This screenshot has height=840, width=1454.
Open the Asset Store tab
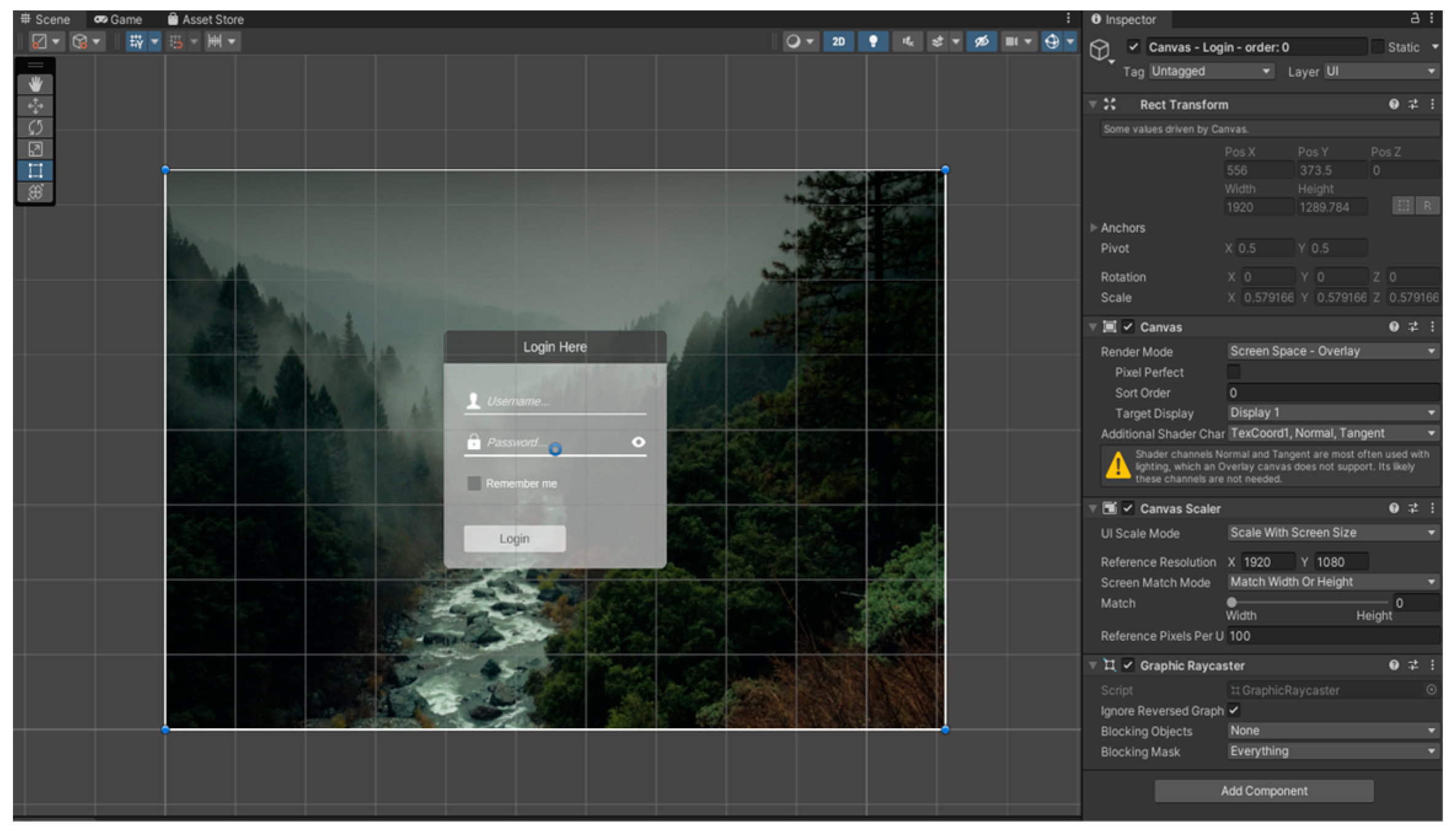[x=205, y=19]
